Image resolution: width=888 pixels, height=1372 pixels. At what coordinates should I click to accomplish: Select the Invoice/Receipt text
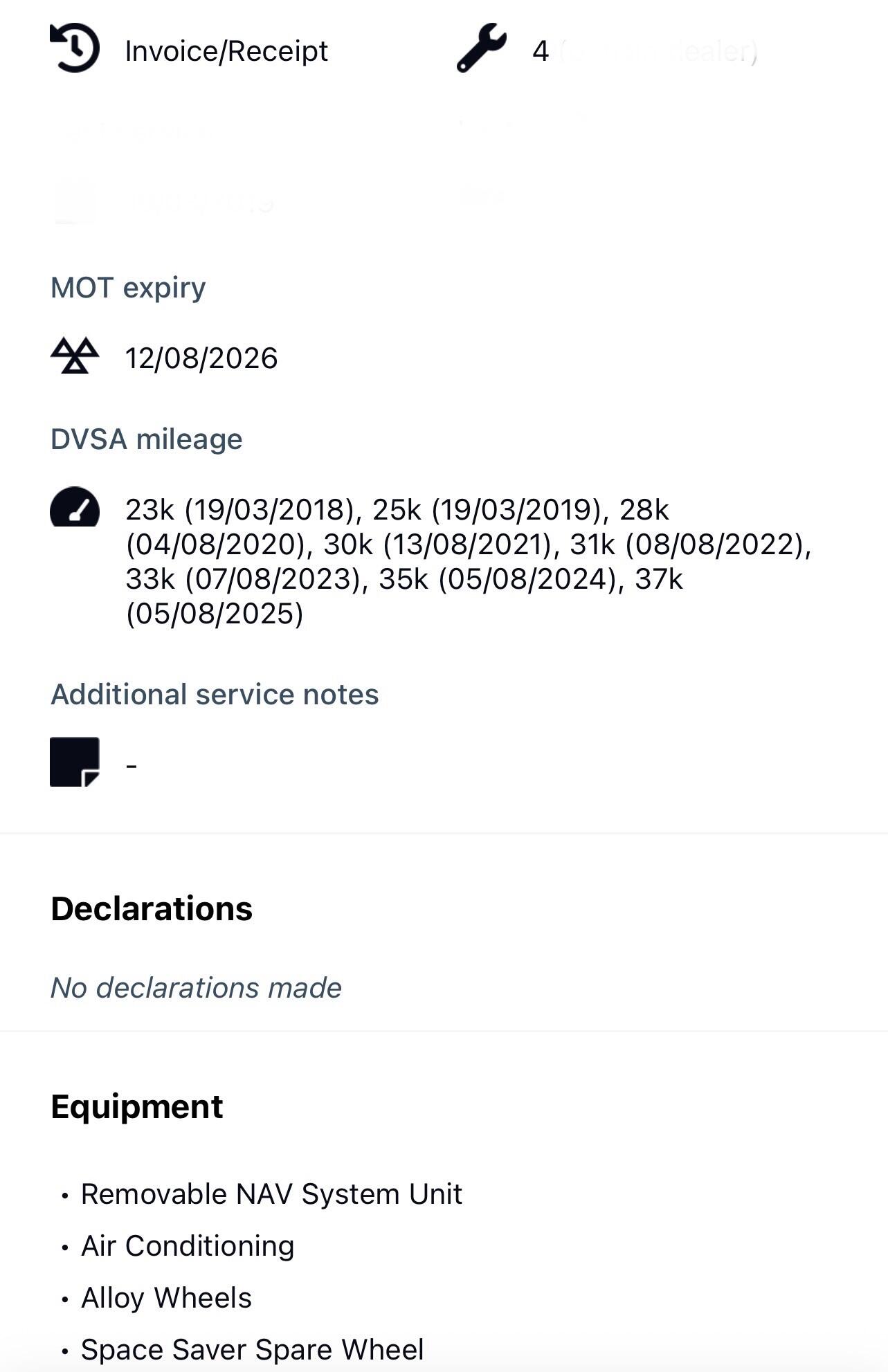(226, 51)
